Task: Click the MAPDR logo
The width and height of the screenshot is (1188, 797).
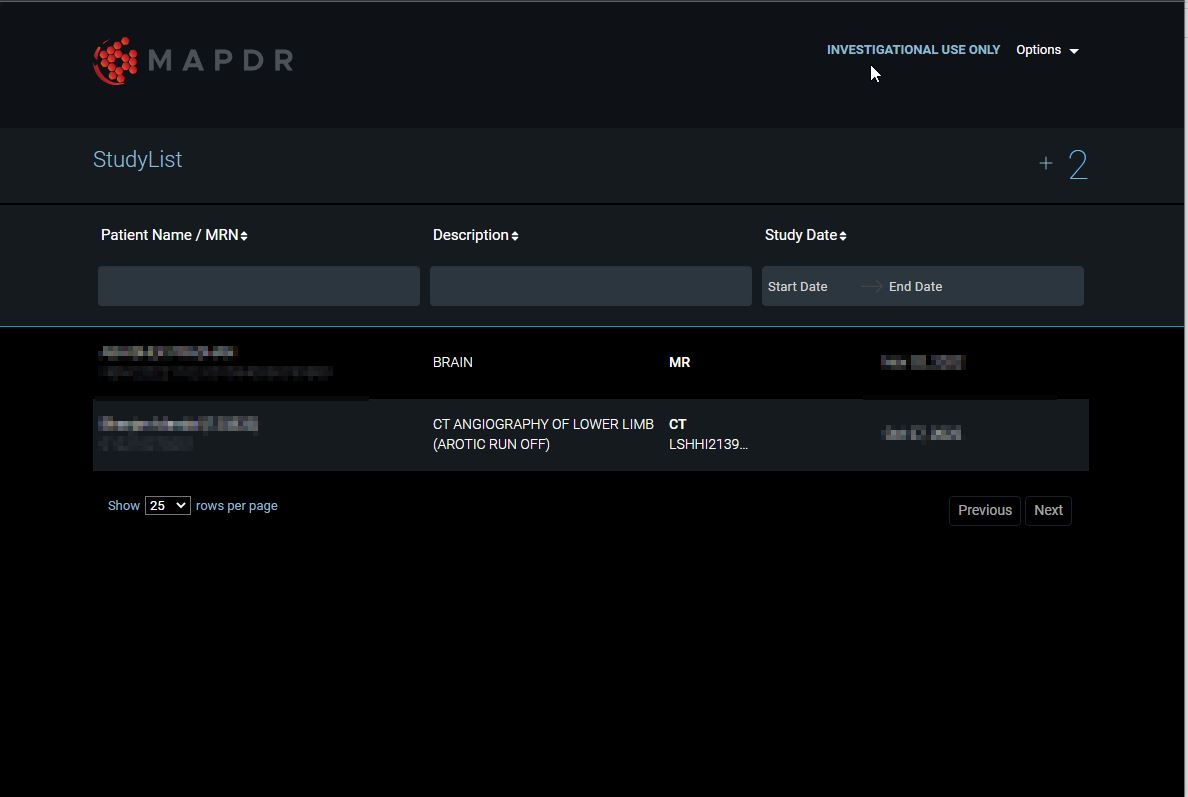Action: pyautogui.click(x=193, y=61)
